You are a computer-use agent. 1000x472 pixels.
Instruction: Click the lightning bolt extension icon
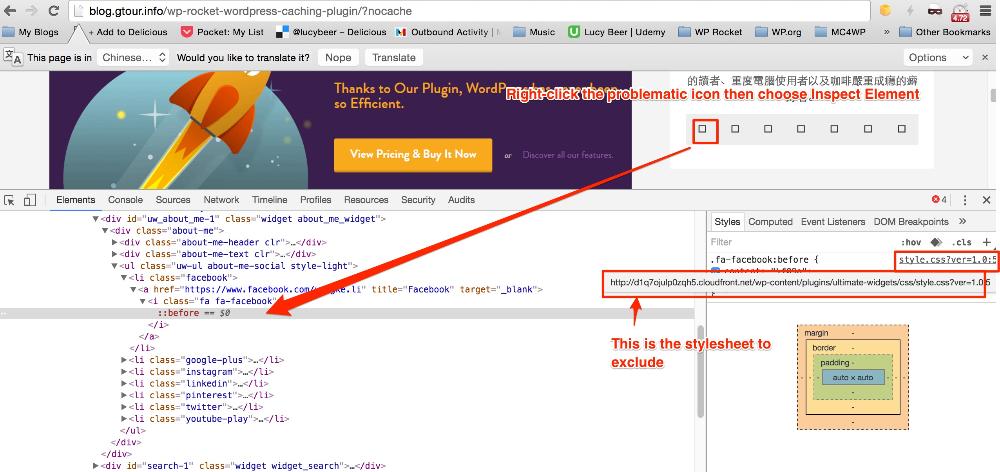coord(910,11)
